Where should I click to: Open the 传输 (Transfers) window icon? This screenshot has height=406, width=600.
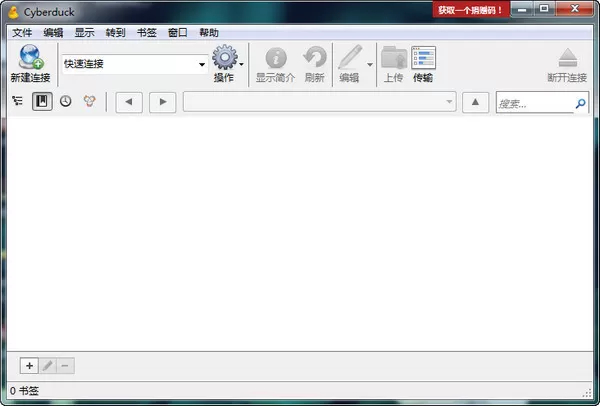click(423, 58)
